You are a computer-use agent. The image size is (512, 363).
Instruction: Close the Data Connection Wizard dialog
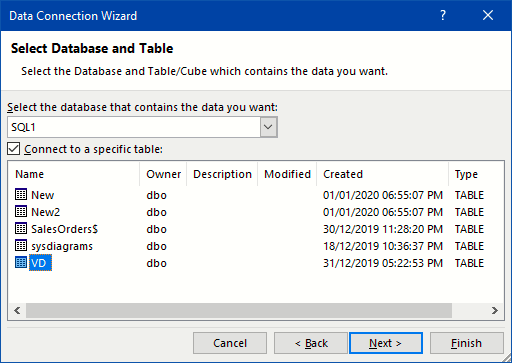pos(488,15)
